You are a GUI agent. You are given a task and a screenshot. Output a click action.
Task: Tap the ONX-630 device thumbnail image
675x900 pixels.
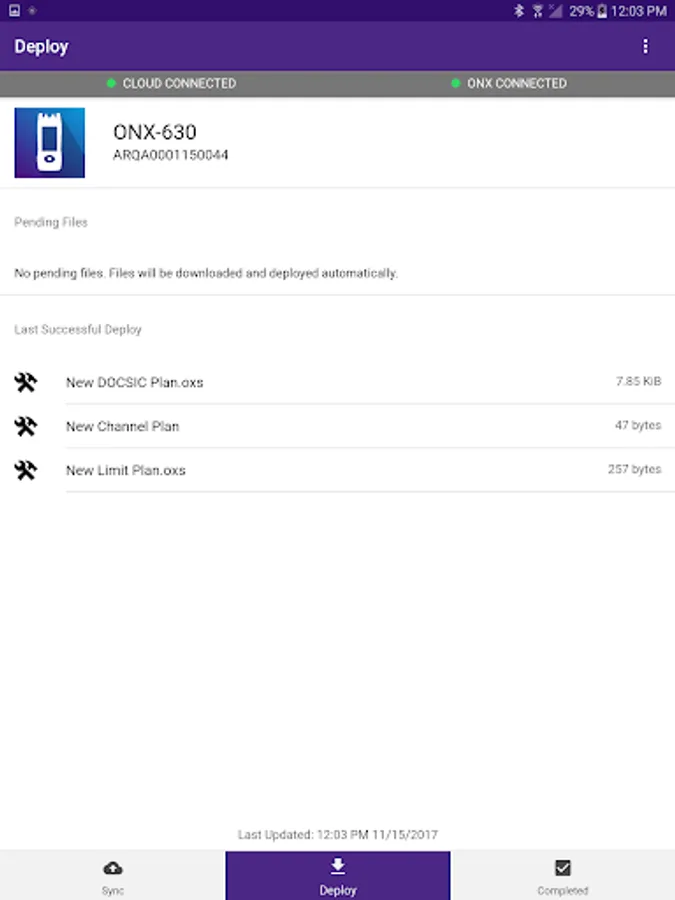(x=49, y=143)
